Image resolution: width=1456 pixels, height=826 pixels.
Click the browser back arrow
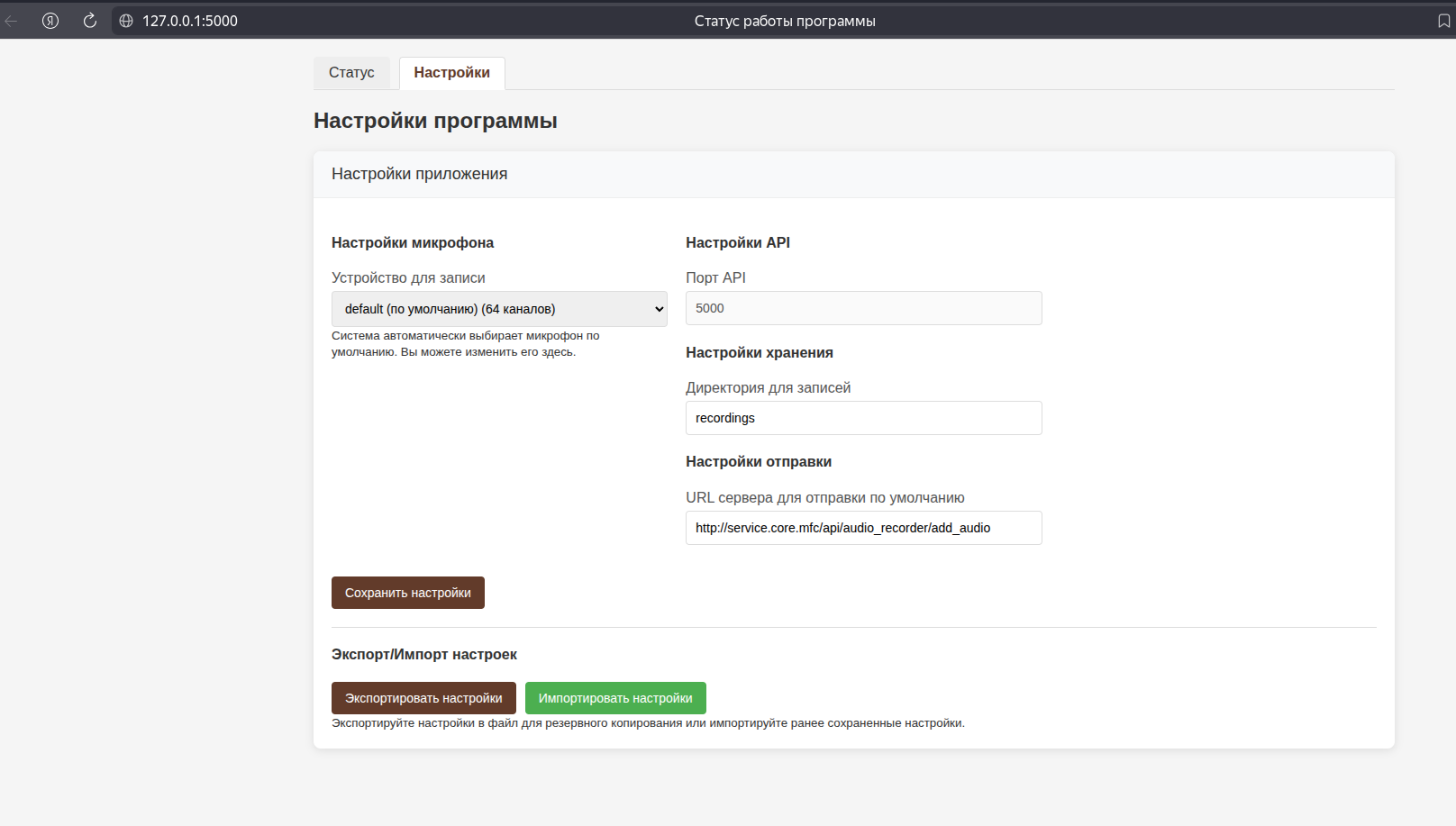tap(12, 21)
